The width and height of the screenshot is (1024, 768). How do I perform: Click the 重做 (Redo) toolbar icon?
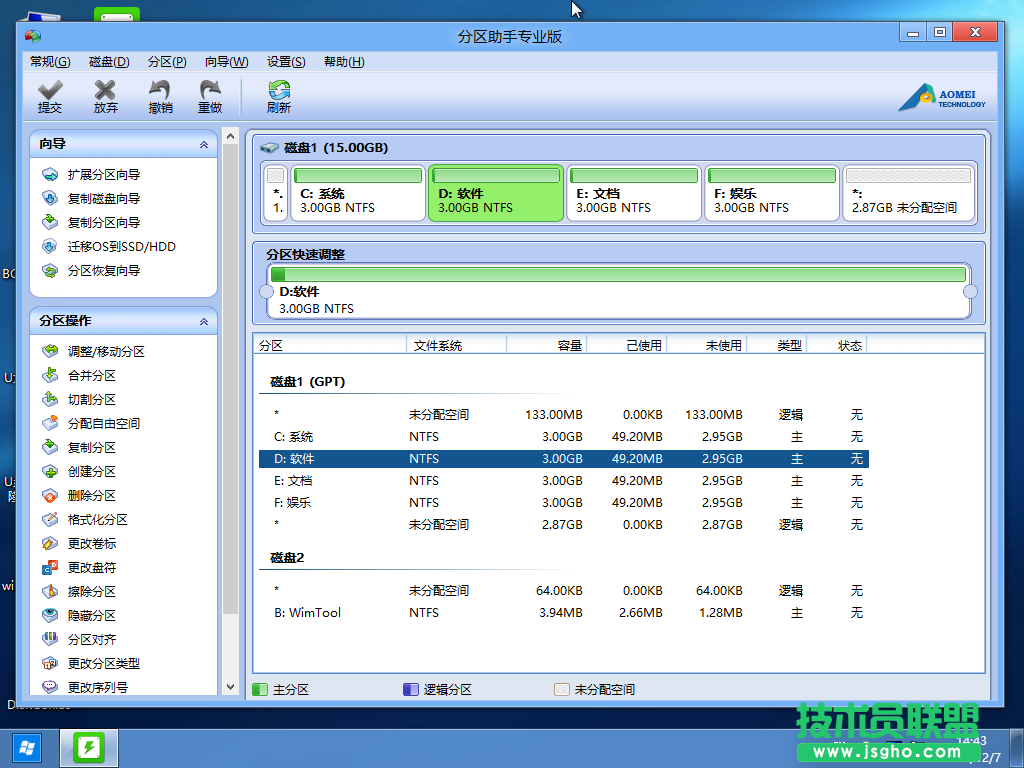point(210,97)
